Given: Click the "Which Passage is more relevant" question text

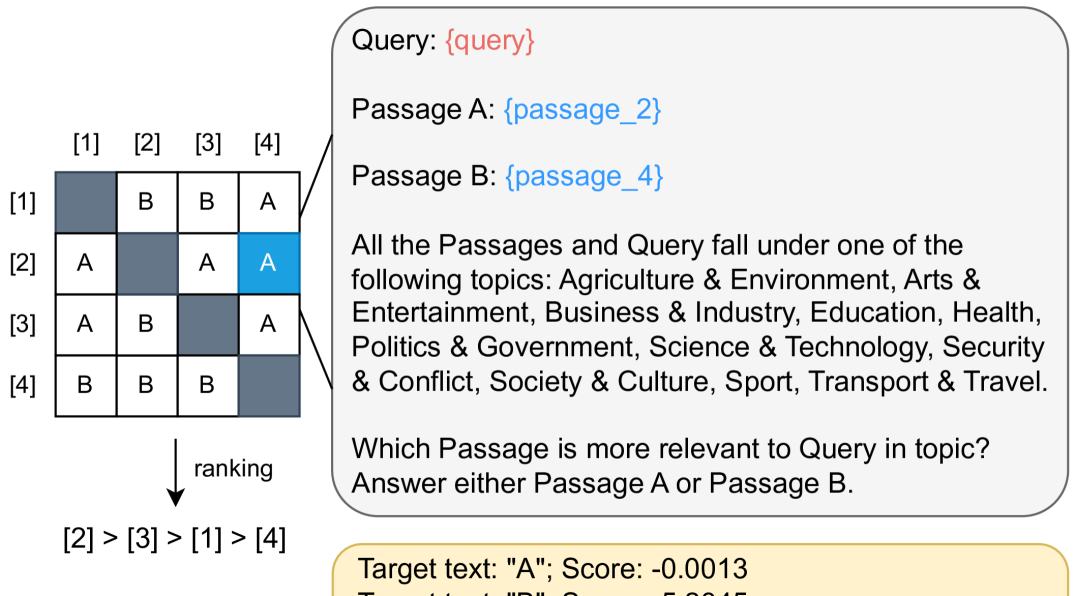Looking at the screenshot, I should pos(670,448).
